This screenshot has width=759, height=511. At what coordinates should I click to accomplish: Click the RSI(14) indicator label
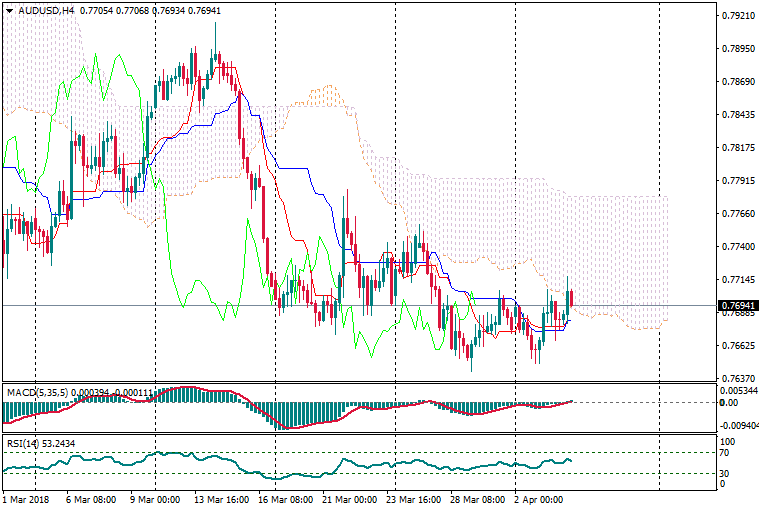(22, 441)
